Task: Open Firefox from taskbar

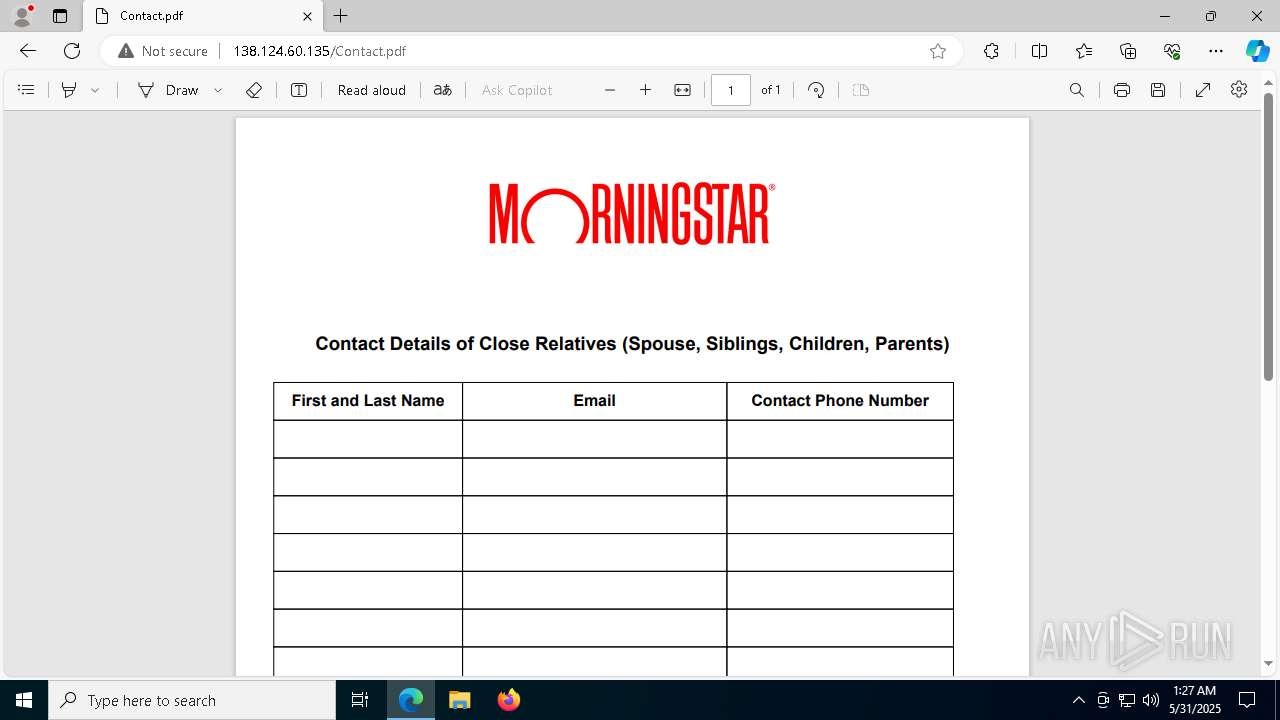Action: click(509, 700)
